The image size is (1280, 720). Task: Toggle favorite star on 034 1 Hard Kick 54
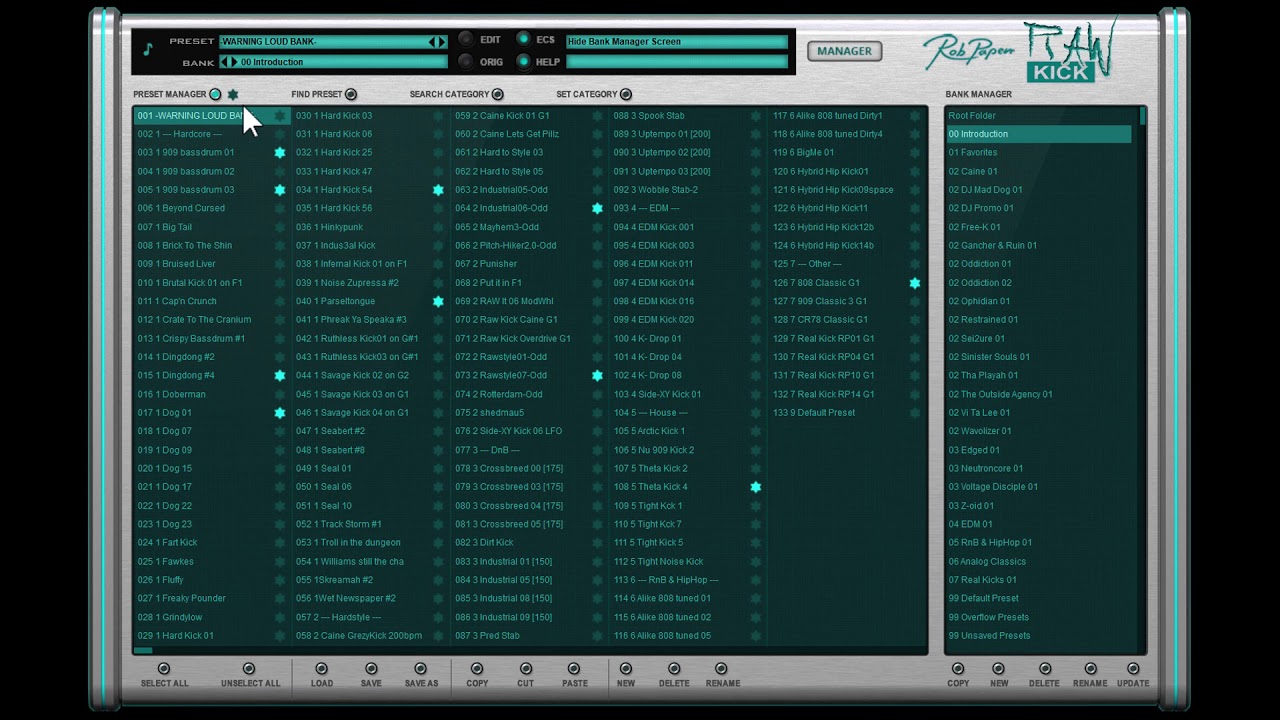pos(438,190)
